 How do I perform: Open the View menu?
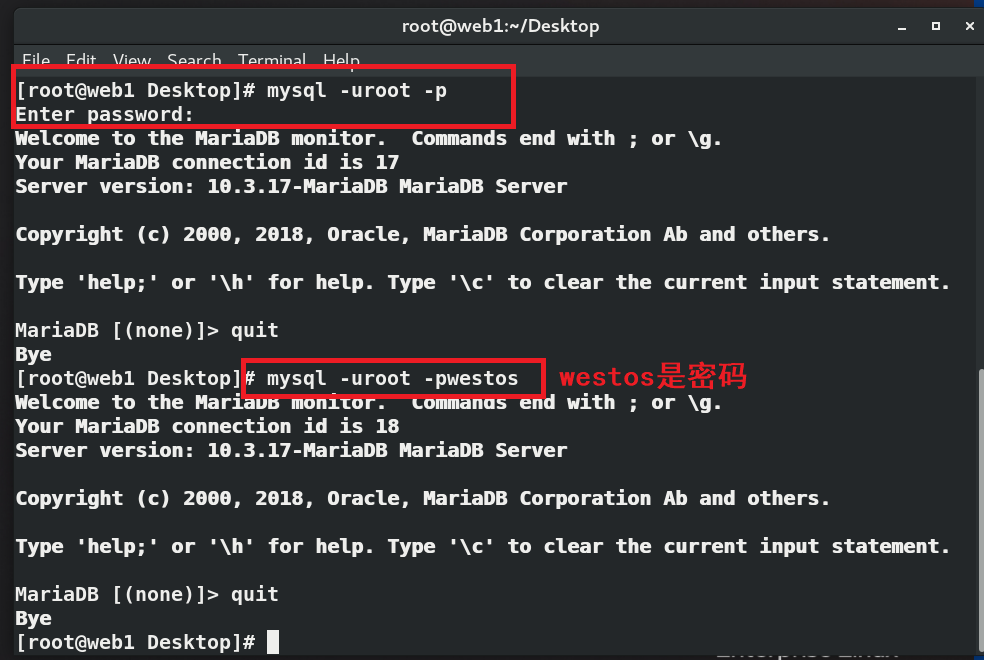[x=132, y=60]
